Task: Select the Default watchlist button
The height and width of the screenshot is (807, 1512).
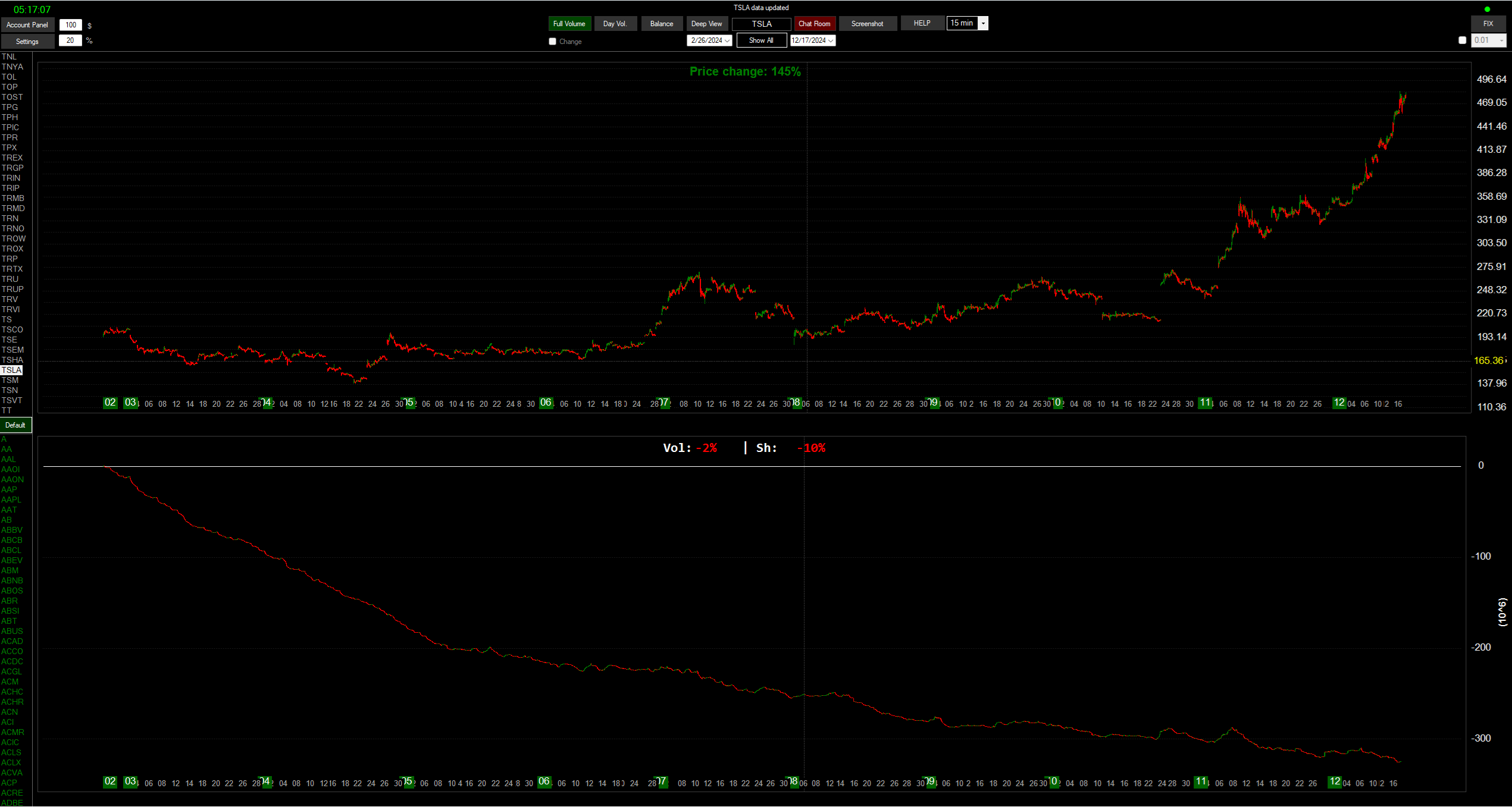Action: tap(15, 425)
